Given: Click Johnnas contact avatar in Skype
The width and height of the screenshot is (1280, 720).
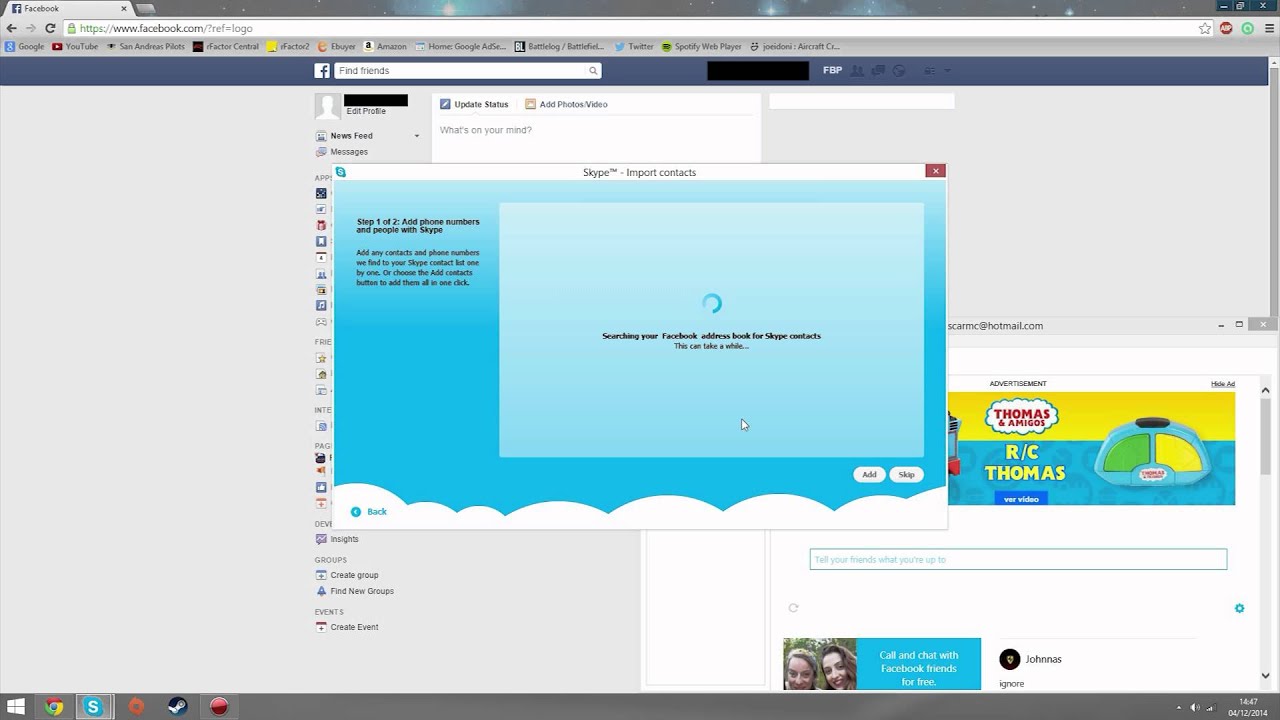Looking at the screenshot, I should tap(1009, 659).
